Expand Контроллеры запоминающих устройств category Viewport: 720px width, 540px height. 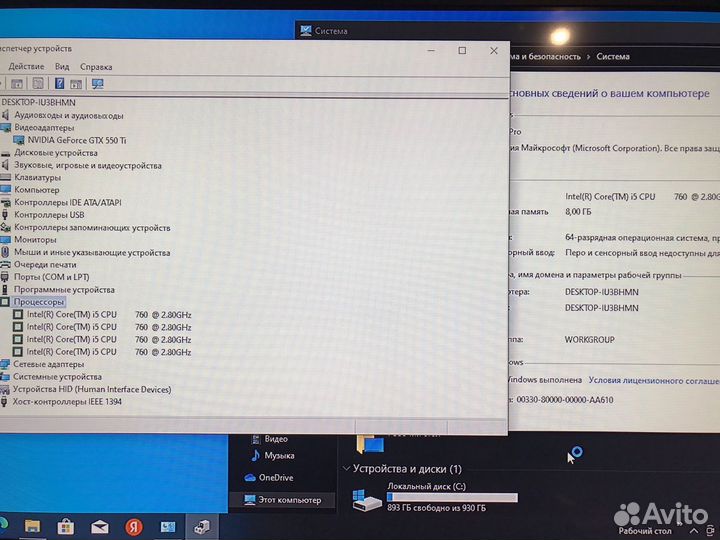(92, 227)
